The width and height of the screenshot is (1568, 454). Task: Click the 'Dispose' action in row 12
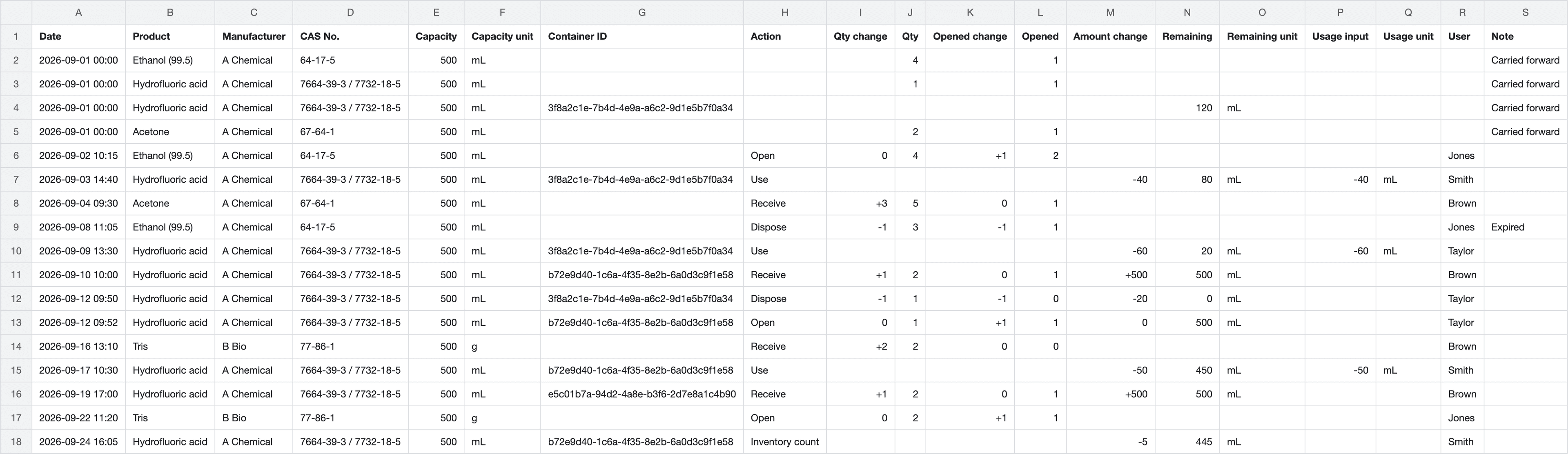[x=784, y=299]
